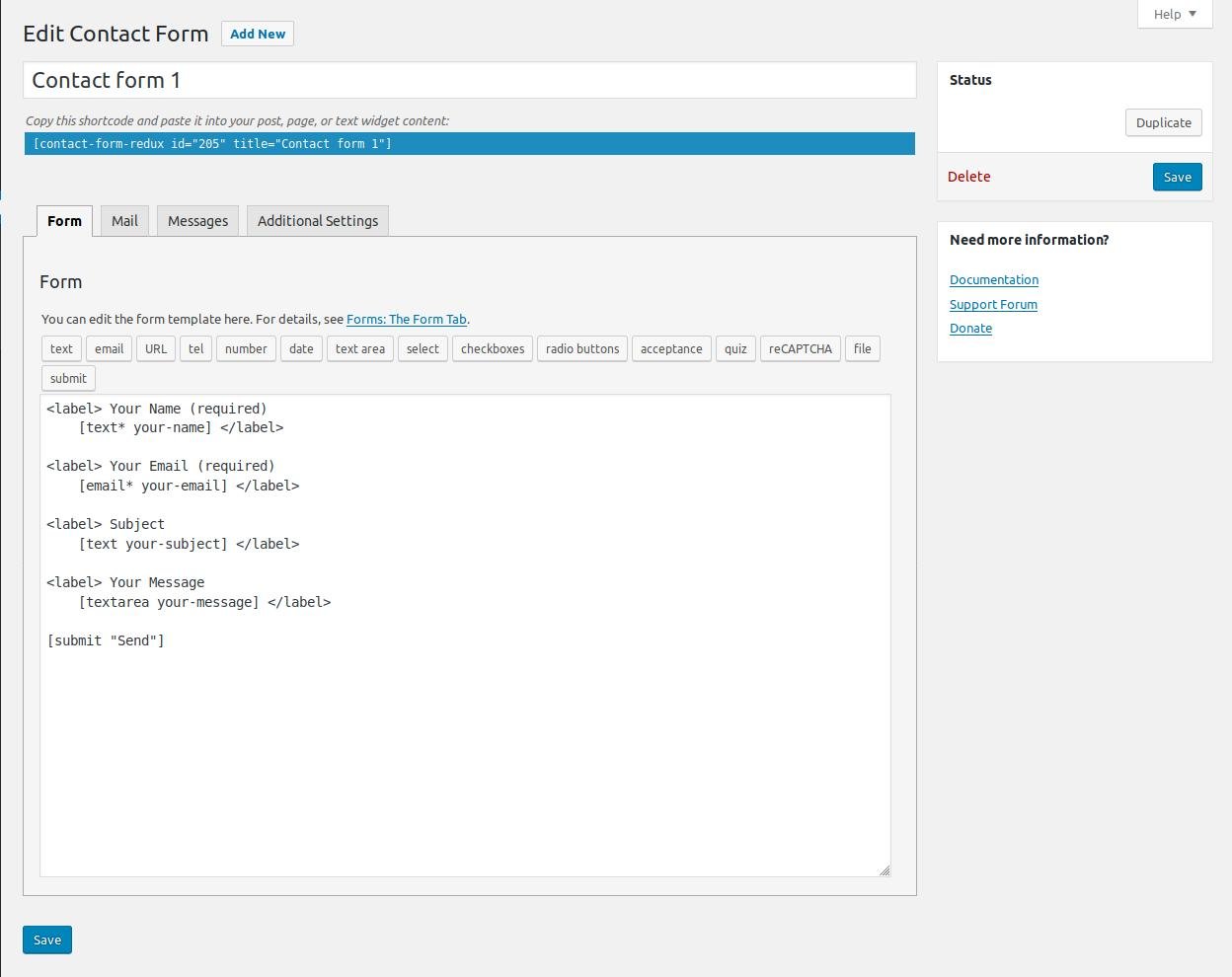
Task: Click the red Delete link
Action: coord(968,177)
